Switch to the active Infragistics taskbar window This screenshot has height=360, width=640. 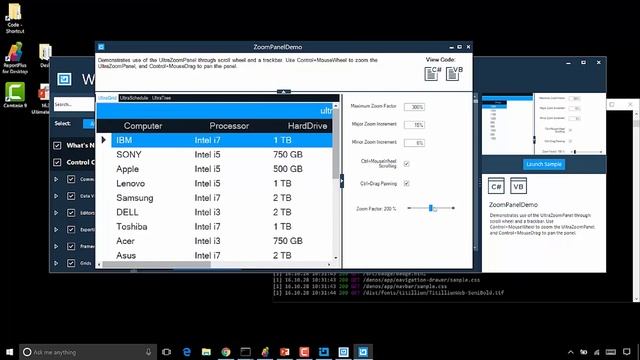363,352
